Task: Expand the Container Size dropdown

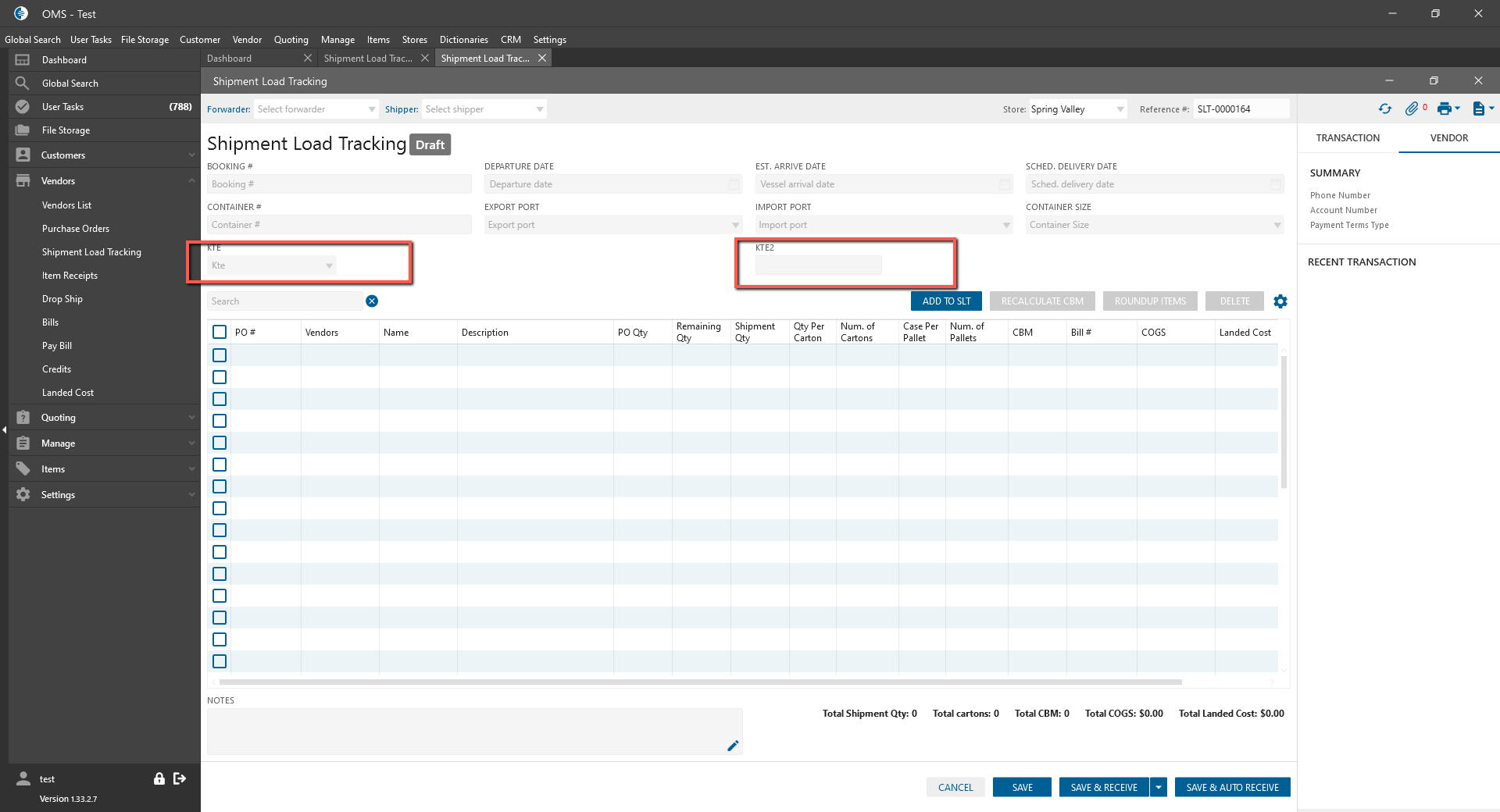Action: click(x=1155, y=225)
